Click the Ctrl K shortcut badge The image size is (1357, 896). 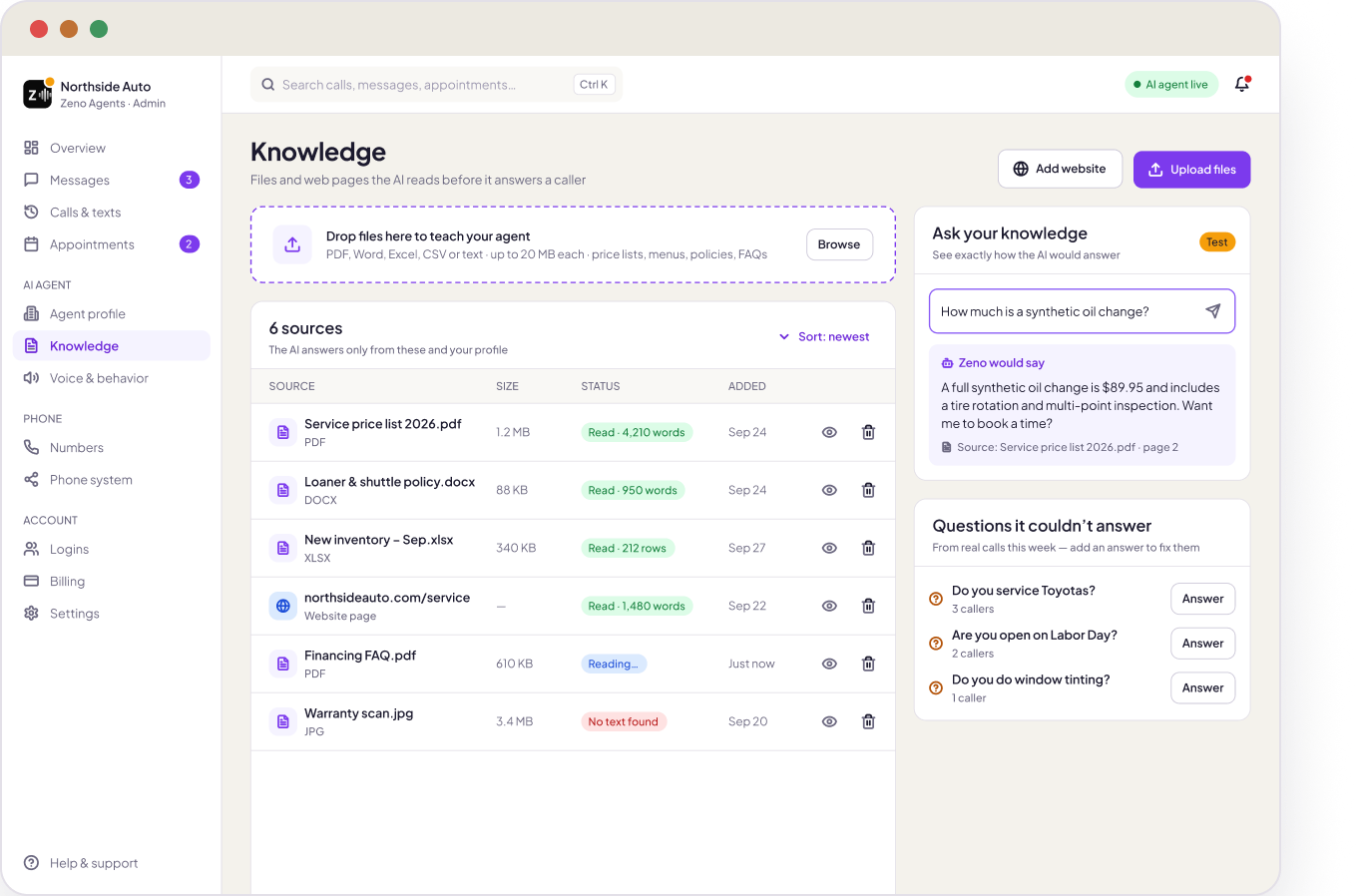point(594,85)
